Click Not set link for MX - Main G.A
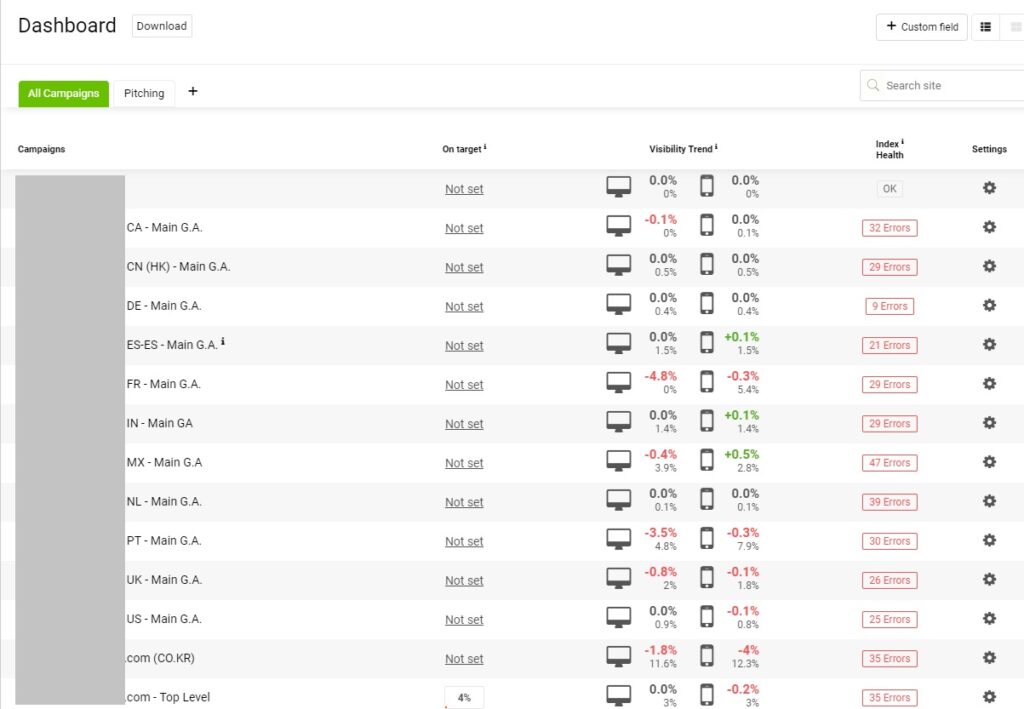This screenshot has width=1024, height=709. point(464,464)
